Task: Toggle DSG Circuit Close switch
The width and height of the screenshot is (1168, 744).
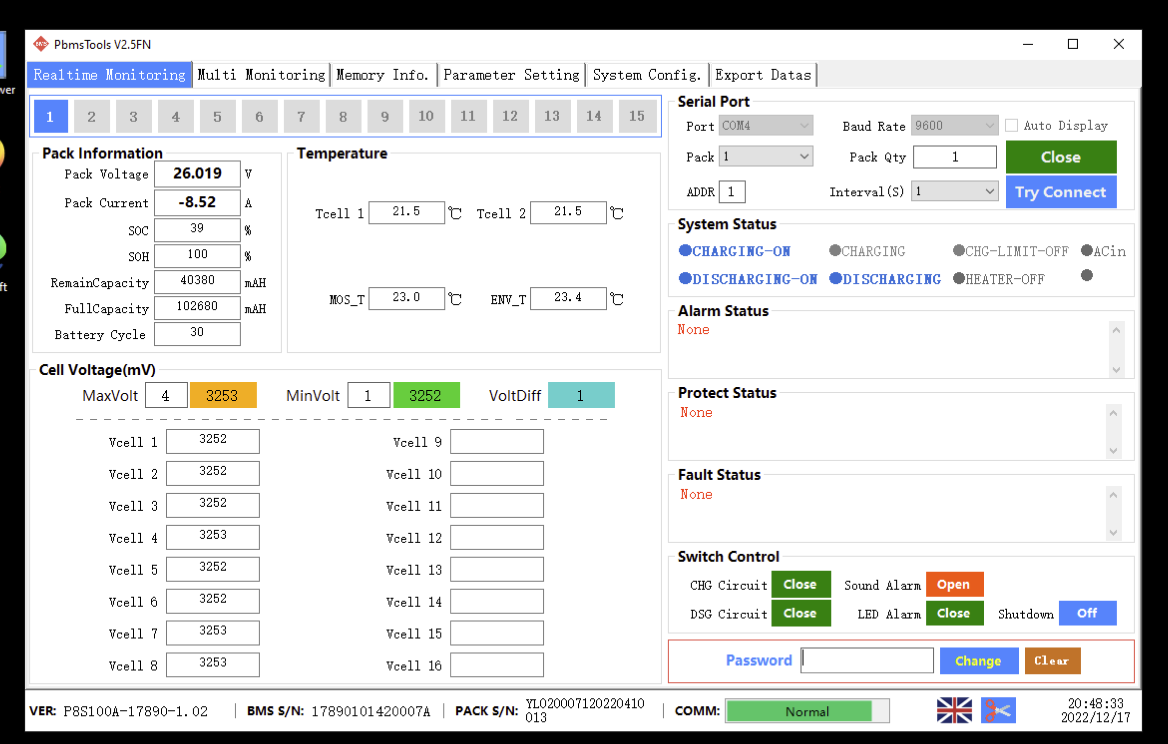Action: tap(801, 613)
